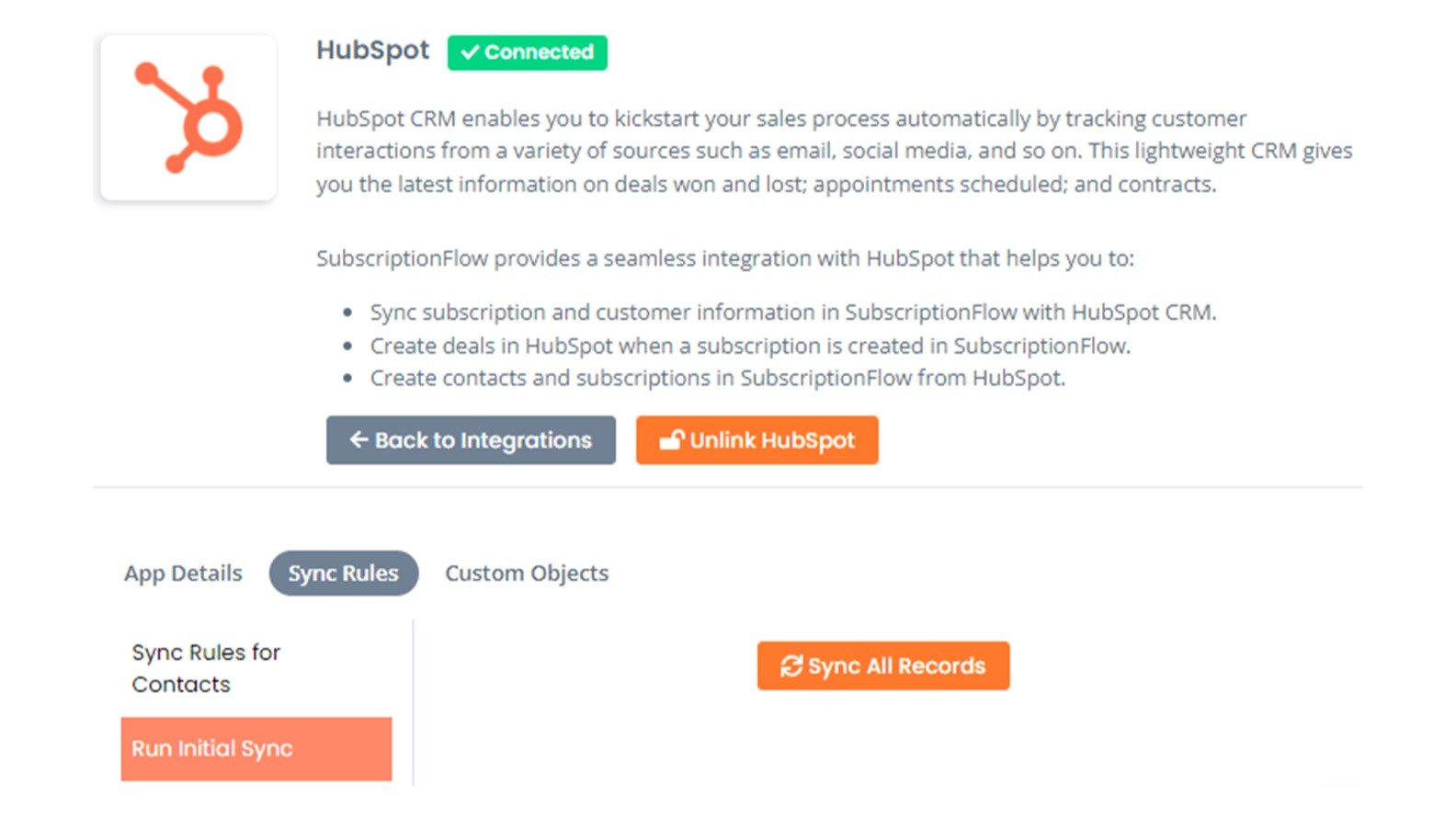Image resolution: width=1456 pixels, height=819 pixels.
Task: Open Sync Rules for Contacts
Action: [205, 668]
